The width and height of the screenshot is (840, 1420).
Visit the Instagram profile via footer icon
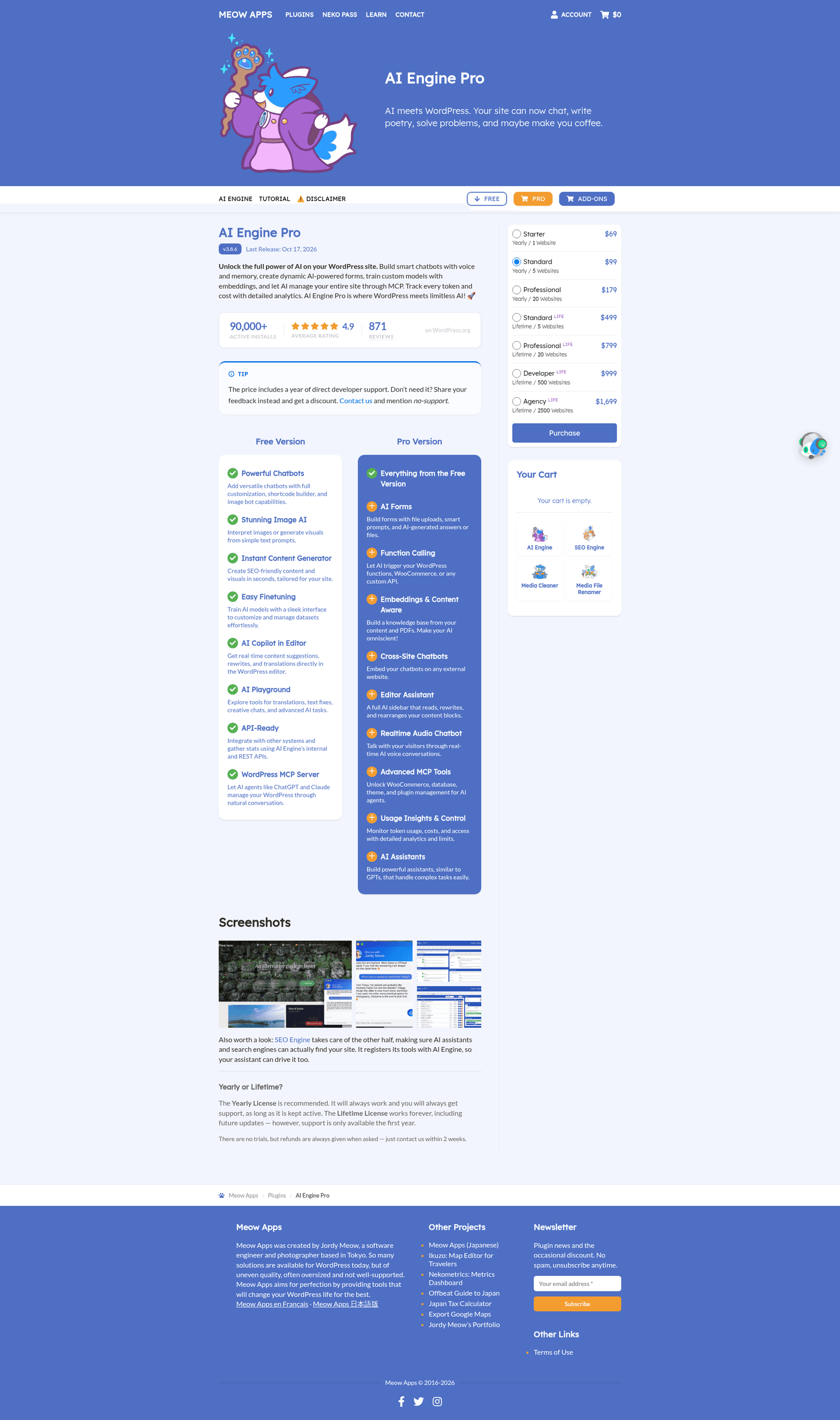pyautogui.click(x=437, y=1401)
